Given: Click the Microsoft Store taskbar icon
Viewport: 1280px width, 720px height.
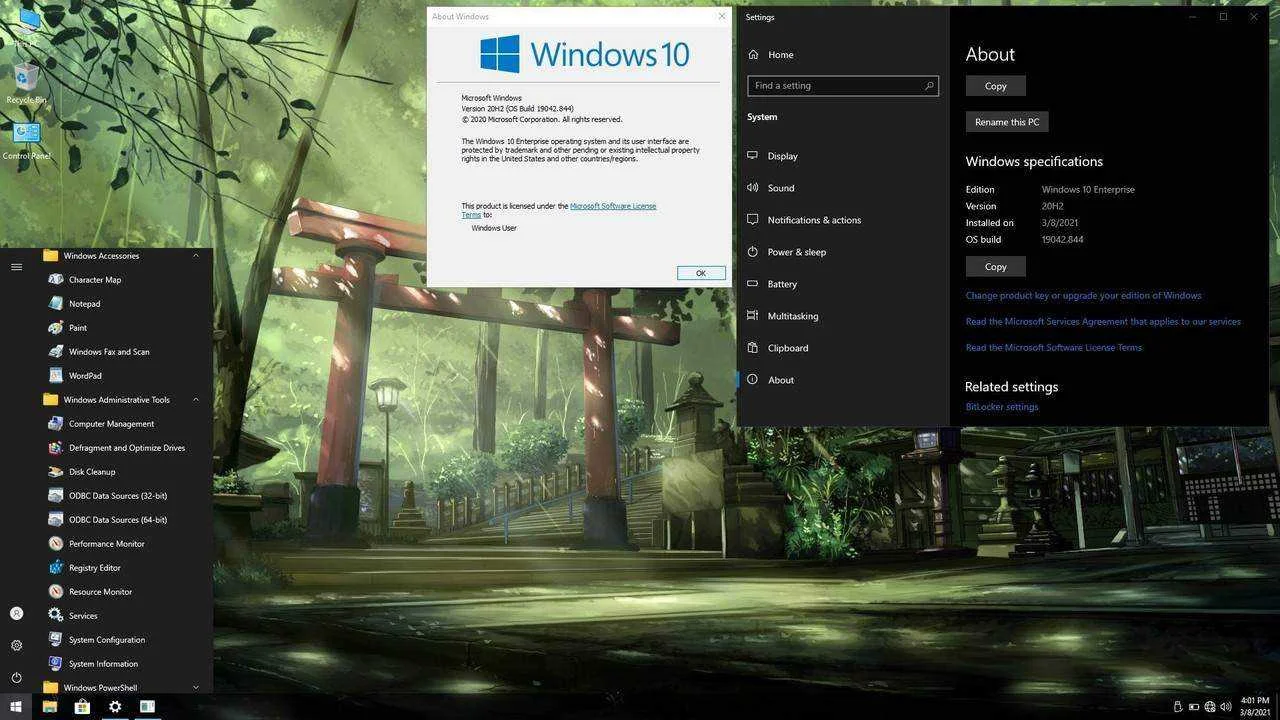Looking at the screenshot, I should (82, 707).
